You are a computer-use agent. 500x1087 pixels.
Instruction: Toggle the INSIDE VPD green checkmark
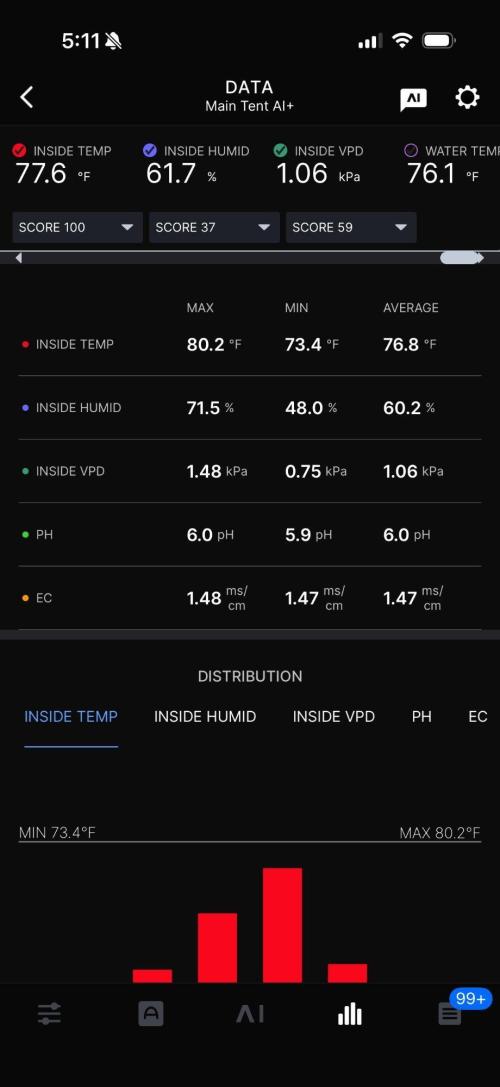280,150
